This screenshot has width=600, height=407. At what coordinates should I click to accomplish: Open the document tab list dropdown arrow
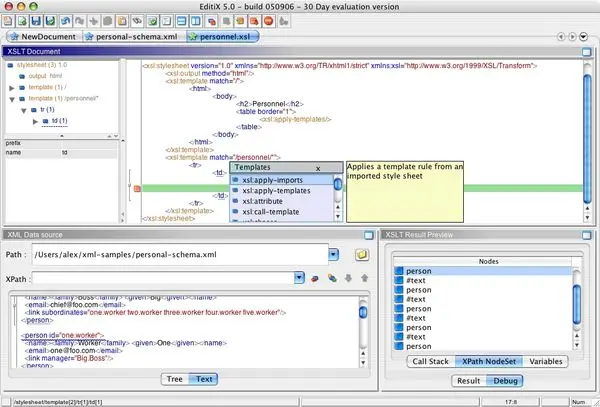tap(583, 37)
